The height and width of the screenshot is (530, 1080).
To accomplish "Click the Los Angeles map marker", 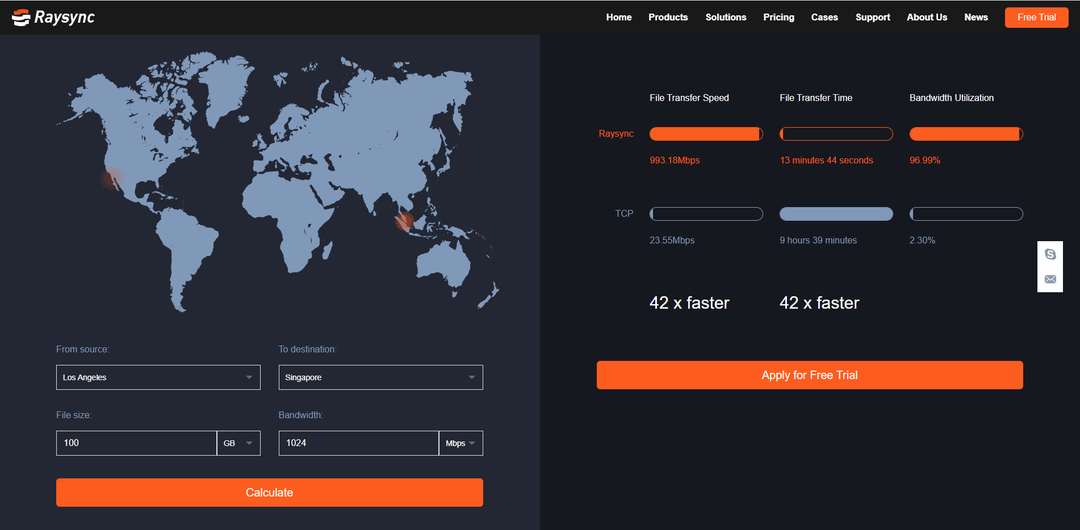I will point(112,179).
